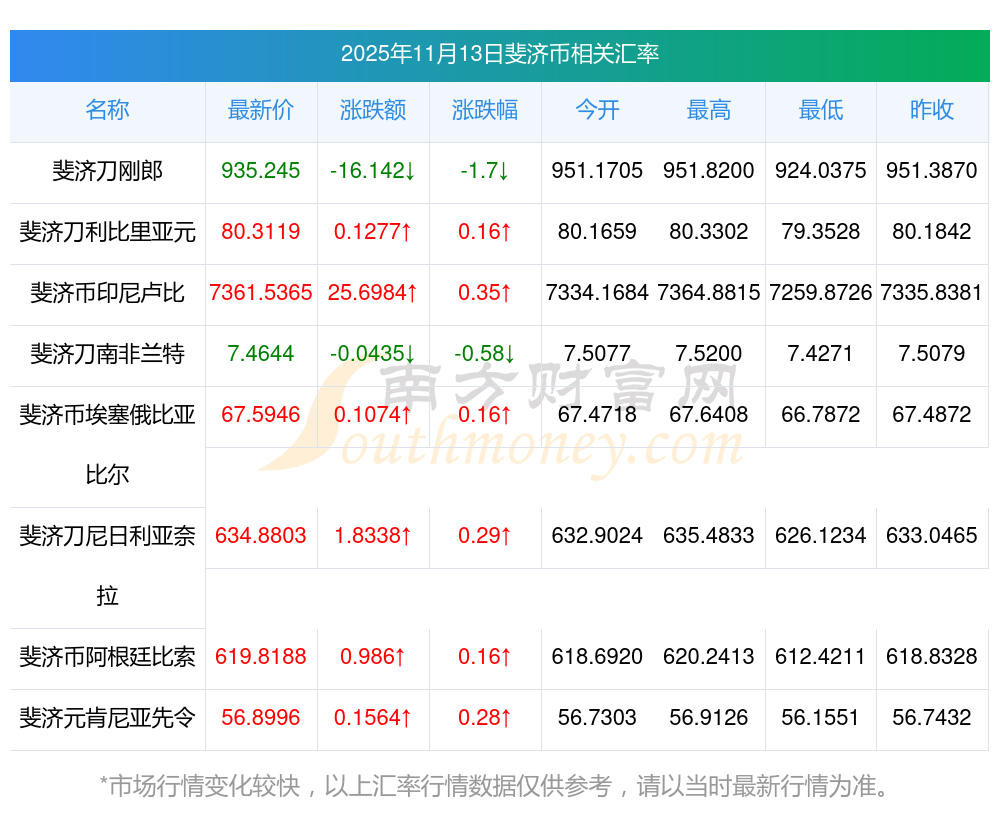Select the -0.58↓ percentage change cell
This screenshot has height=817, width=1000.
(485, 354)
